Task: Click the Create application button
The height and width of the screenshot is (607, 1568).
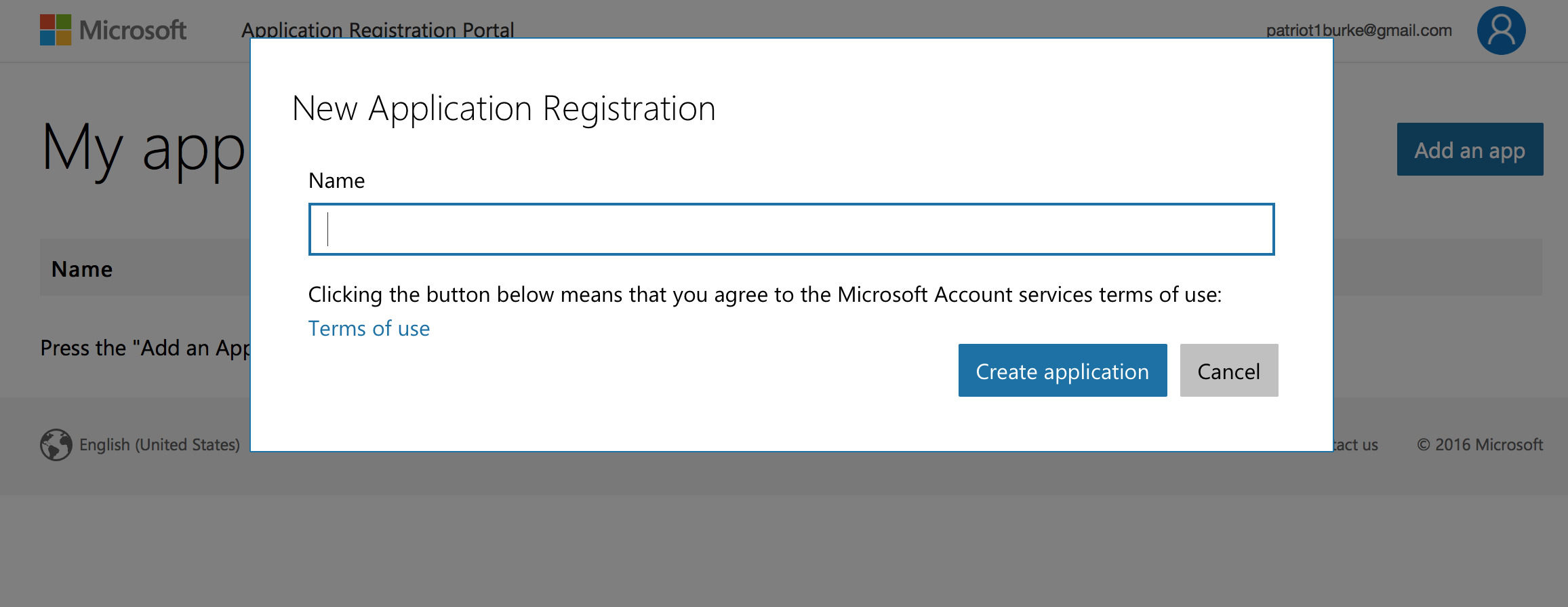Action: coord(1062,370)
